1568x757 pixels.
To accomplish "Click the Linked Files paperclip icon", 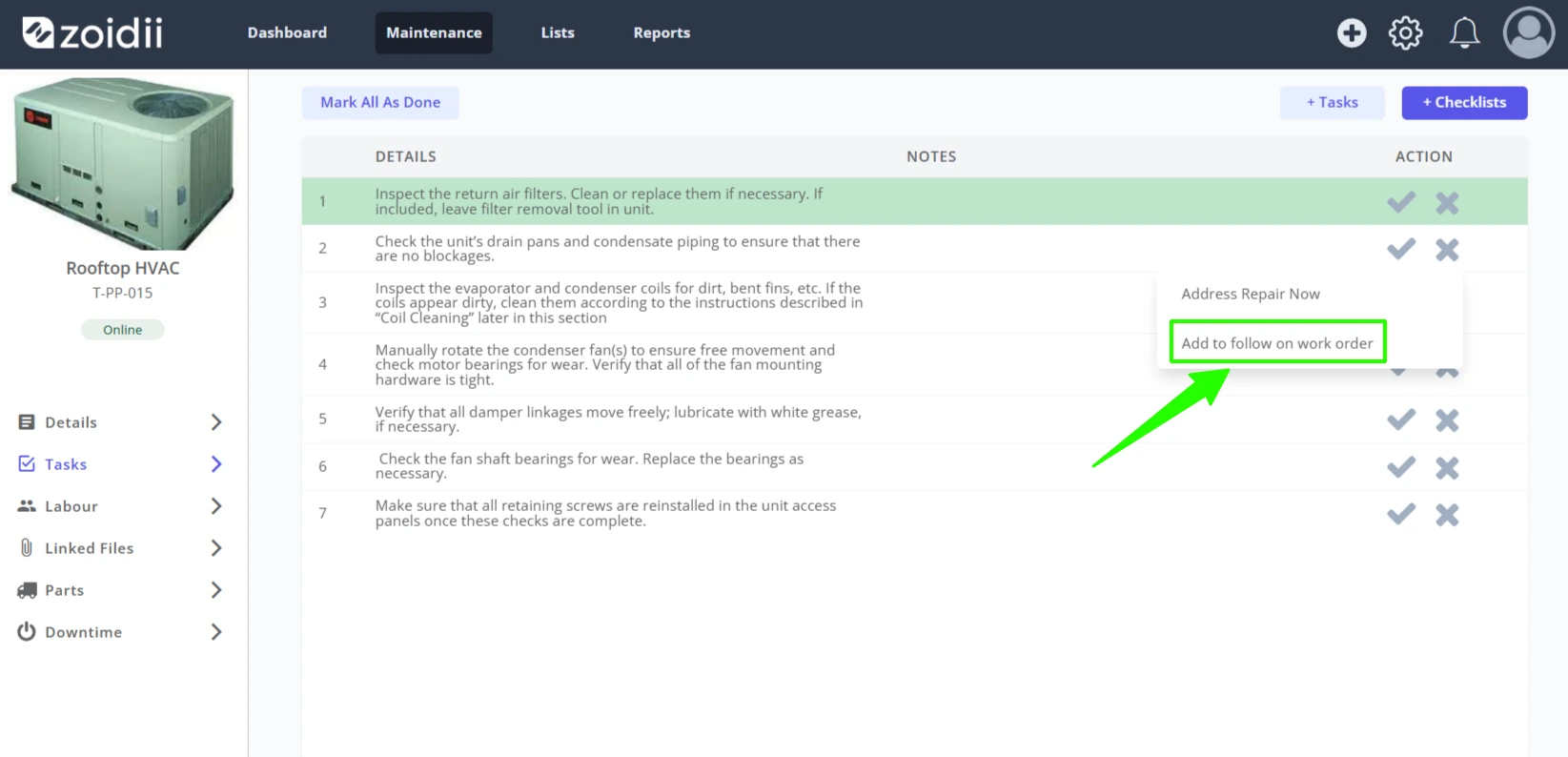I will coord(27,548).
